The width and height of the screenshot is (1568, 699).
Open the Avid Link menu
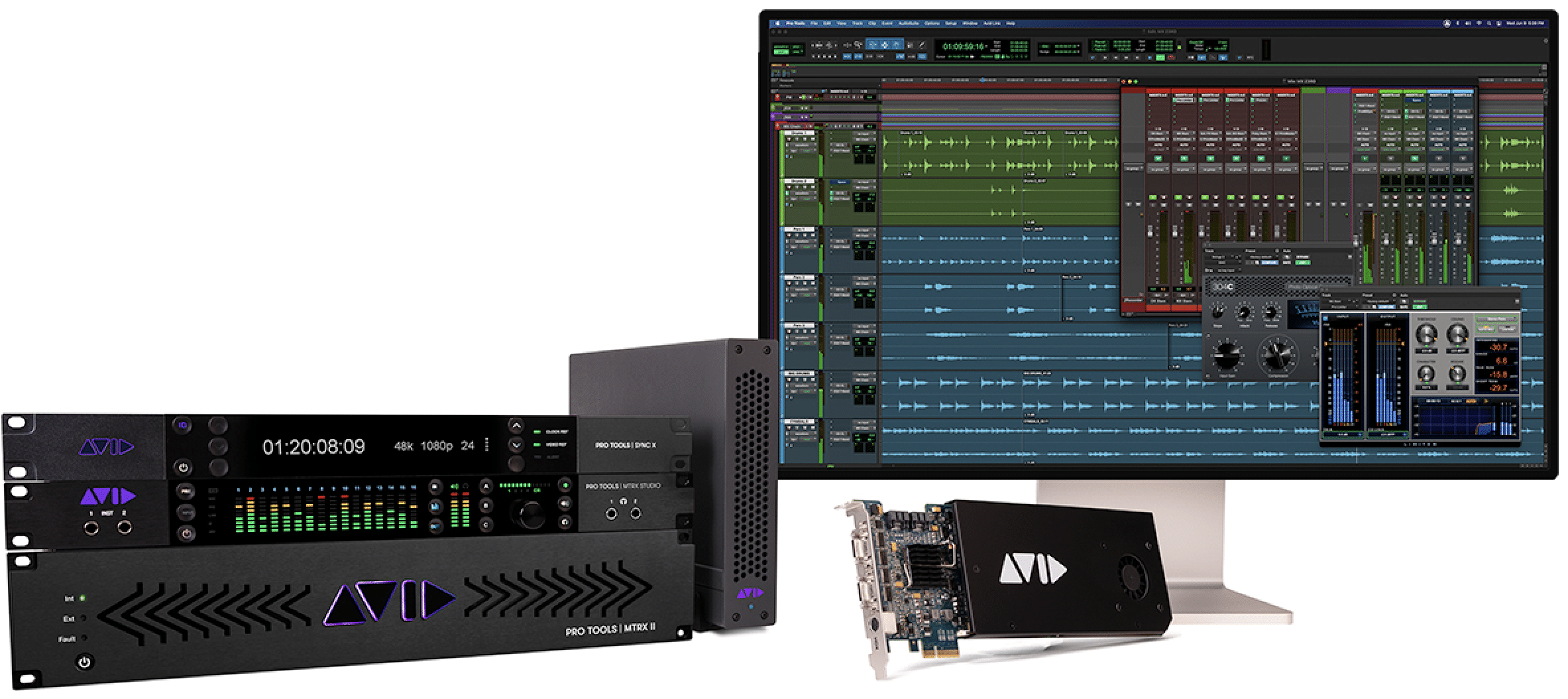992,23
